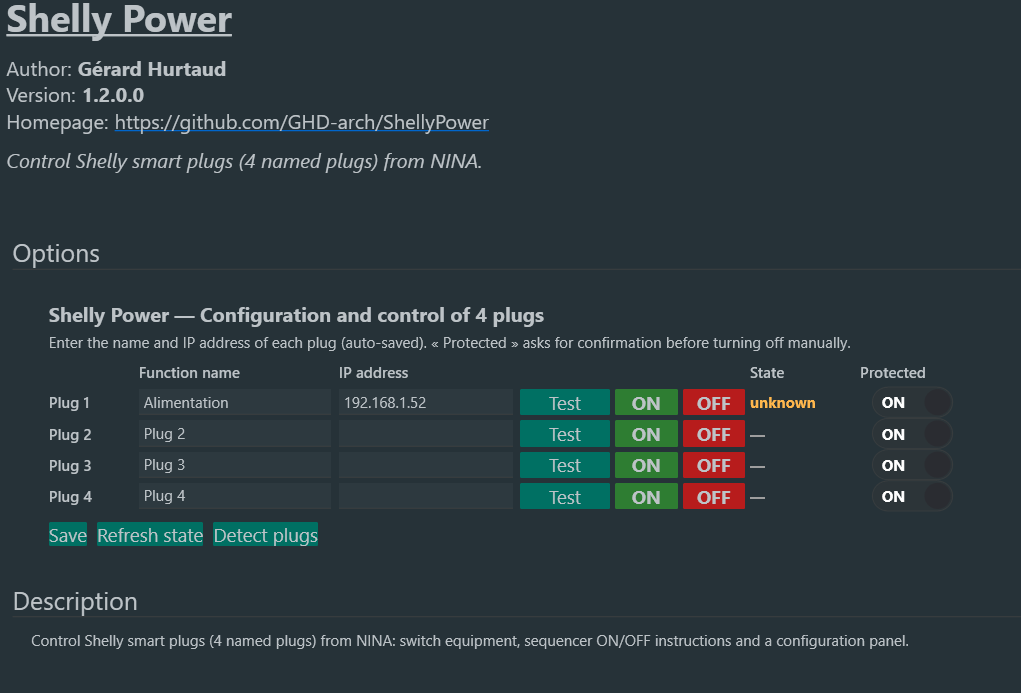1021x693 pixels.
Task: Toggle the Protected switch for Plug 2
Action: tap(912, 434)
